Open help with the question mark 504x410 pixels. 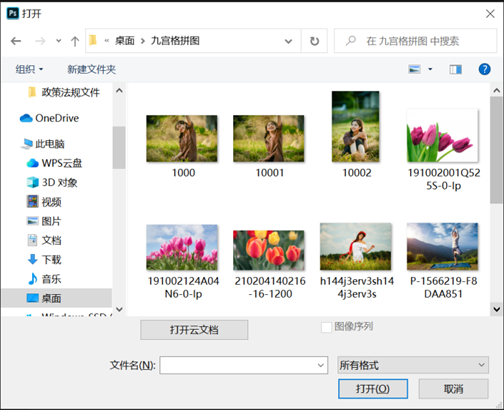tap(484, 69)
